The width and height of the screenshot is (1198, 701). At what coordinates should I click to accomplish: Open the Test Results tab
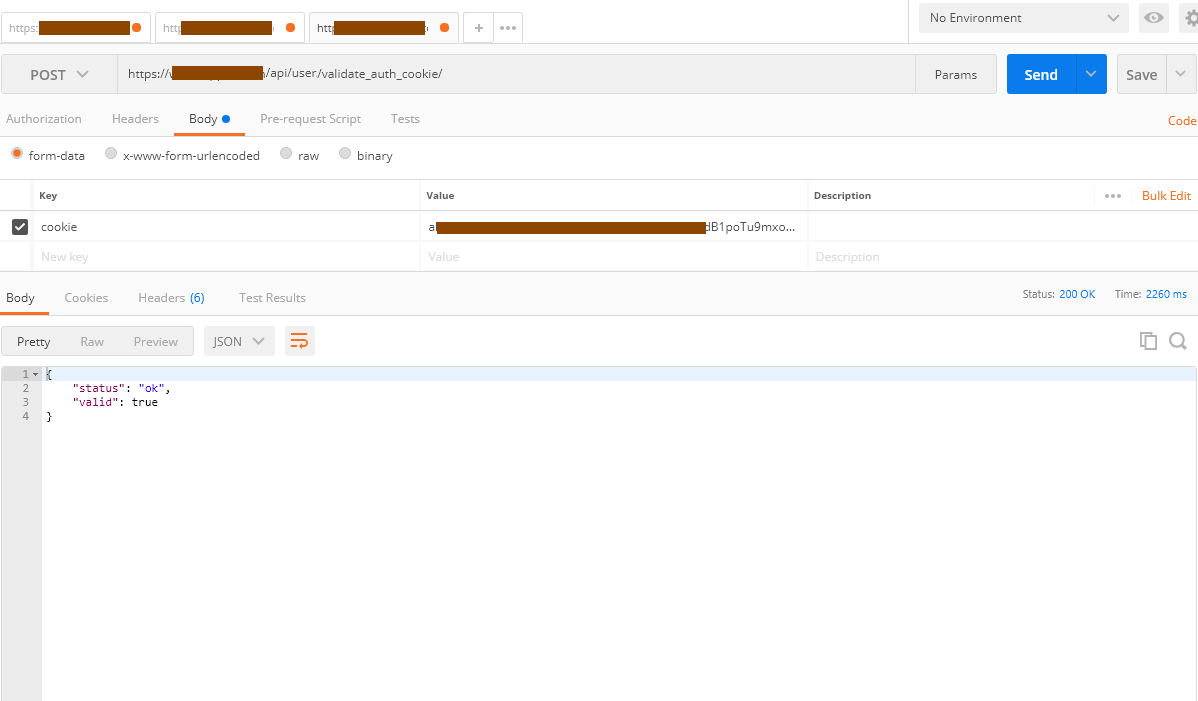pyautogui.click(x=272, y=298)
